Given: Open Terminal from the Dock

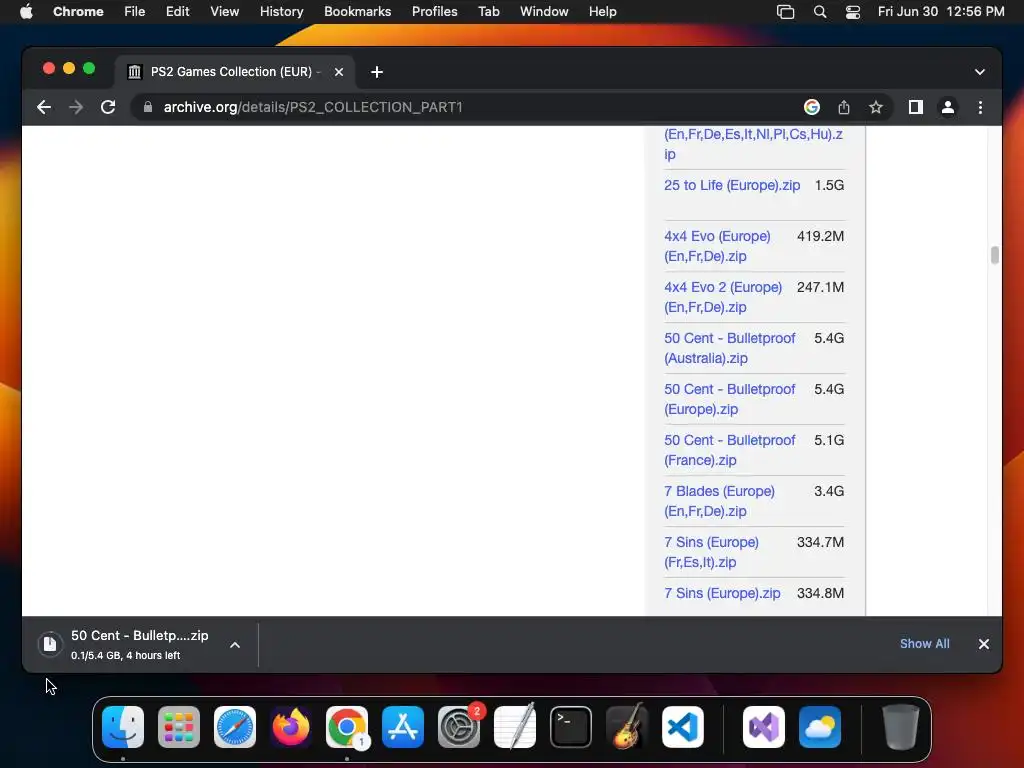Looking at the screenshot, I should (571, 727).
